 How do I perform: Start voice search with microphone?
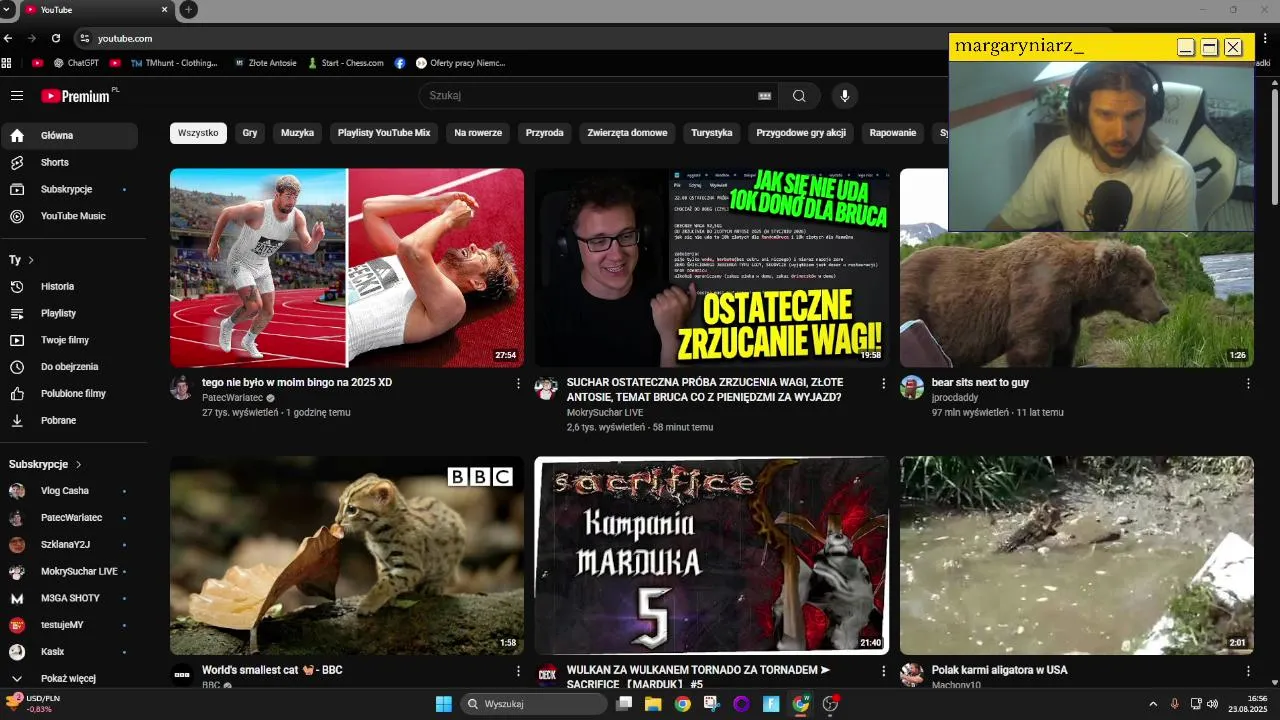tap(845, 96)
